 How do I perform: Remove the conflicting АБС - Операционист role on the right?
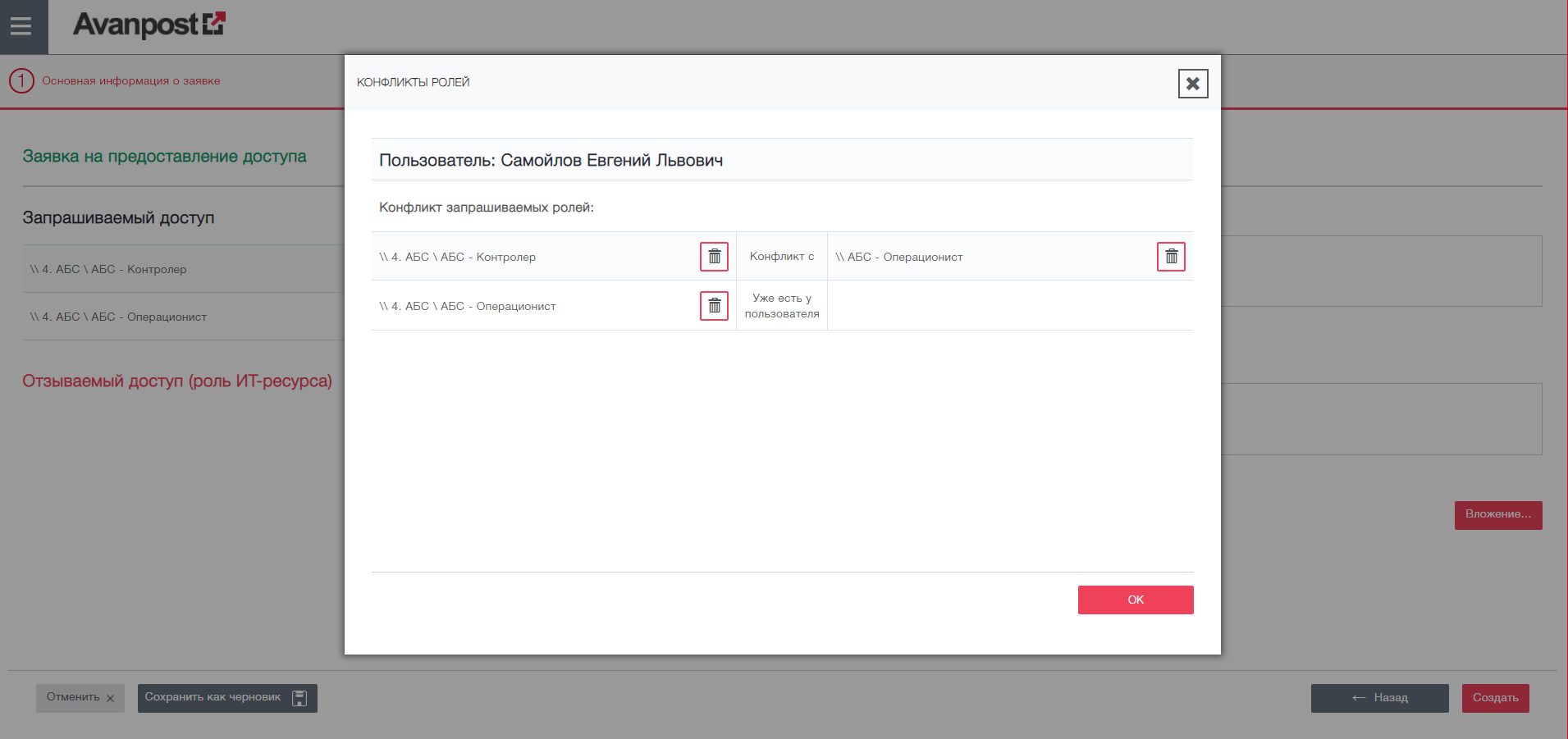coord(1171,257)
